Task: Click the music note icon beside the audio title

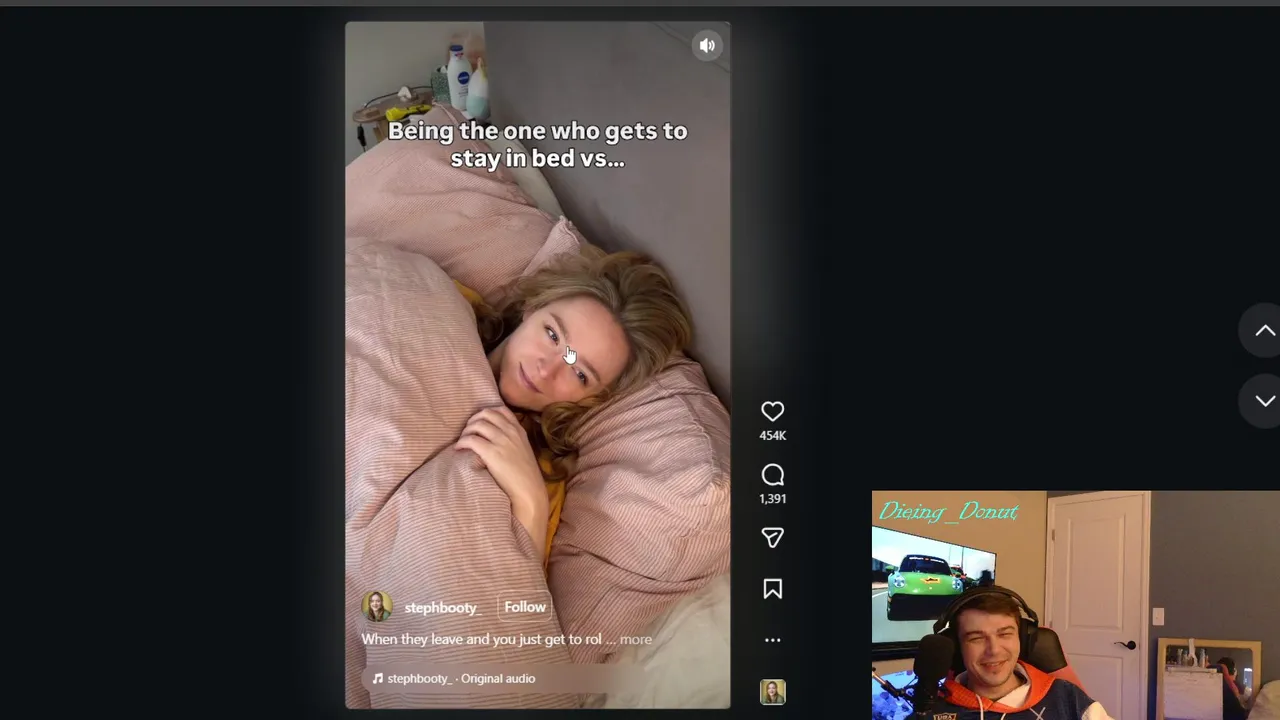Action: 377,678
